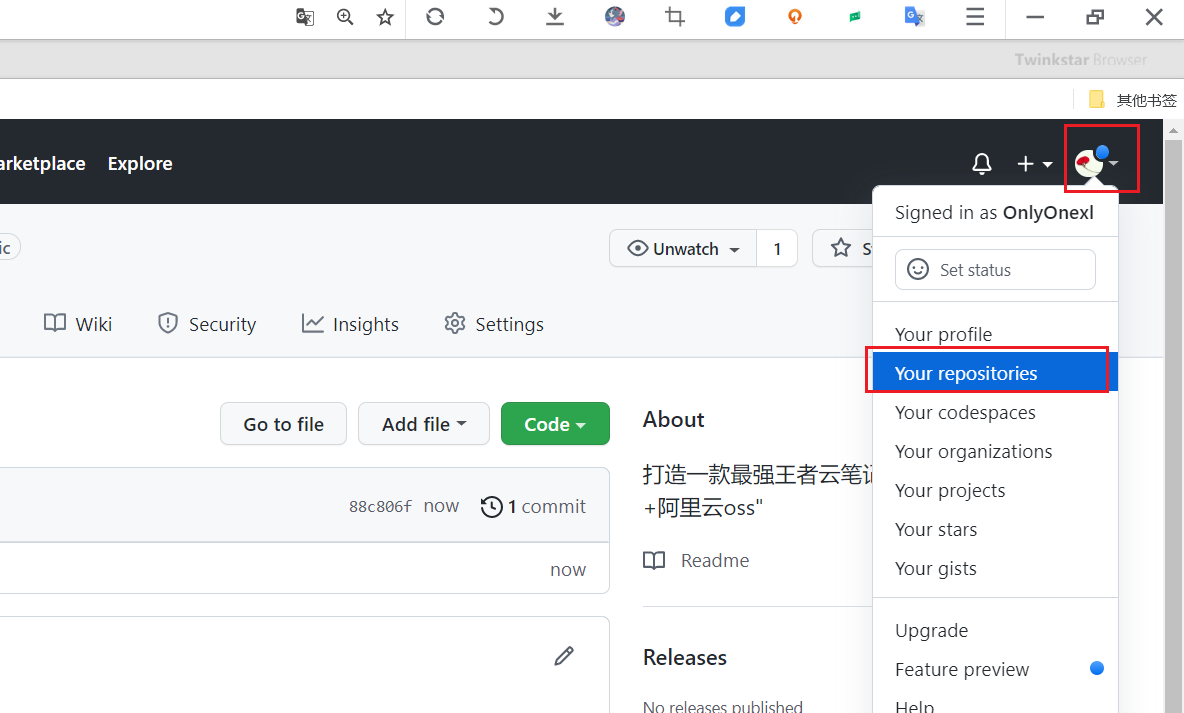Select Your gists menu item
Screen dimensions: 1184x713
coord(995,569)
